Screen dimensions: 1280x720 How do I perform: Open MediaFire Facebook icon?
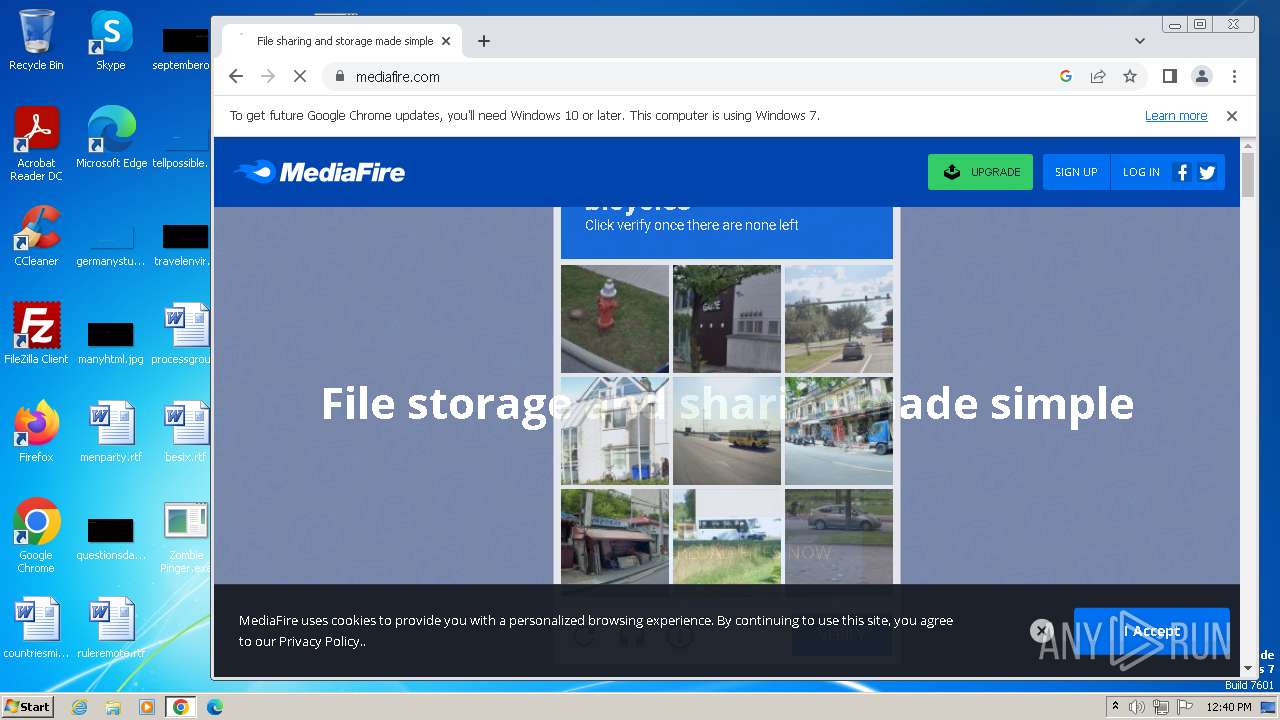[1182, 172]
